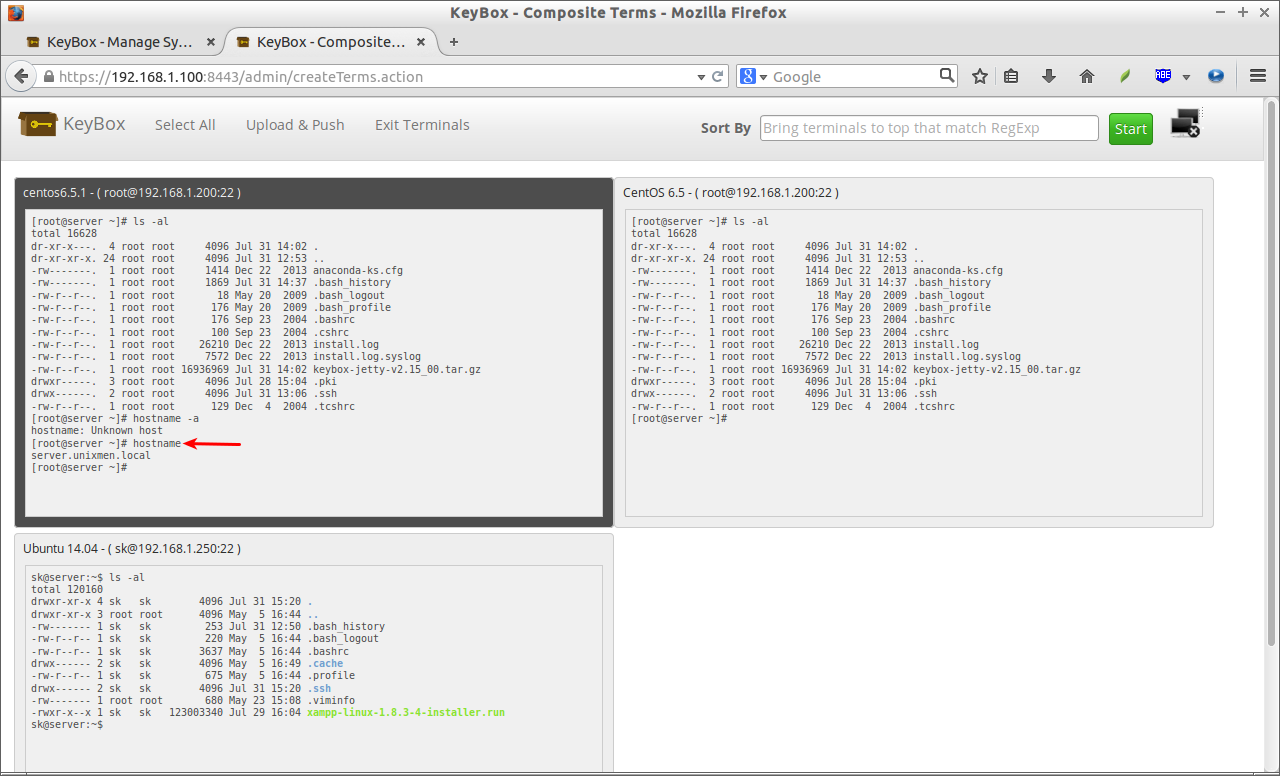Reload the page with the refresh icon
The width and height of the screenshot is (1280, 776).
click(x=717, y=77)
